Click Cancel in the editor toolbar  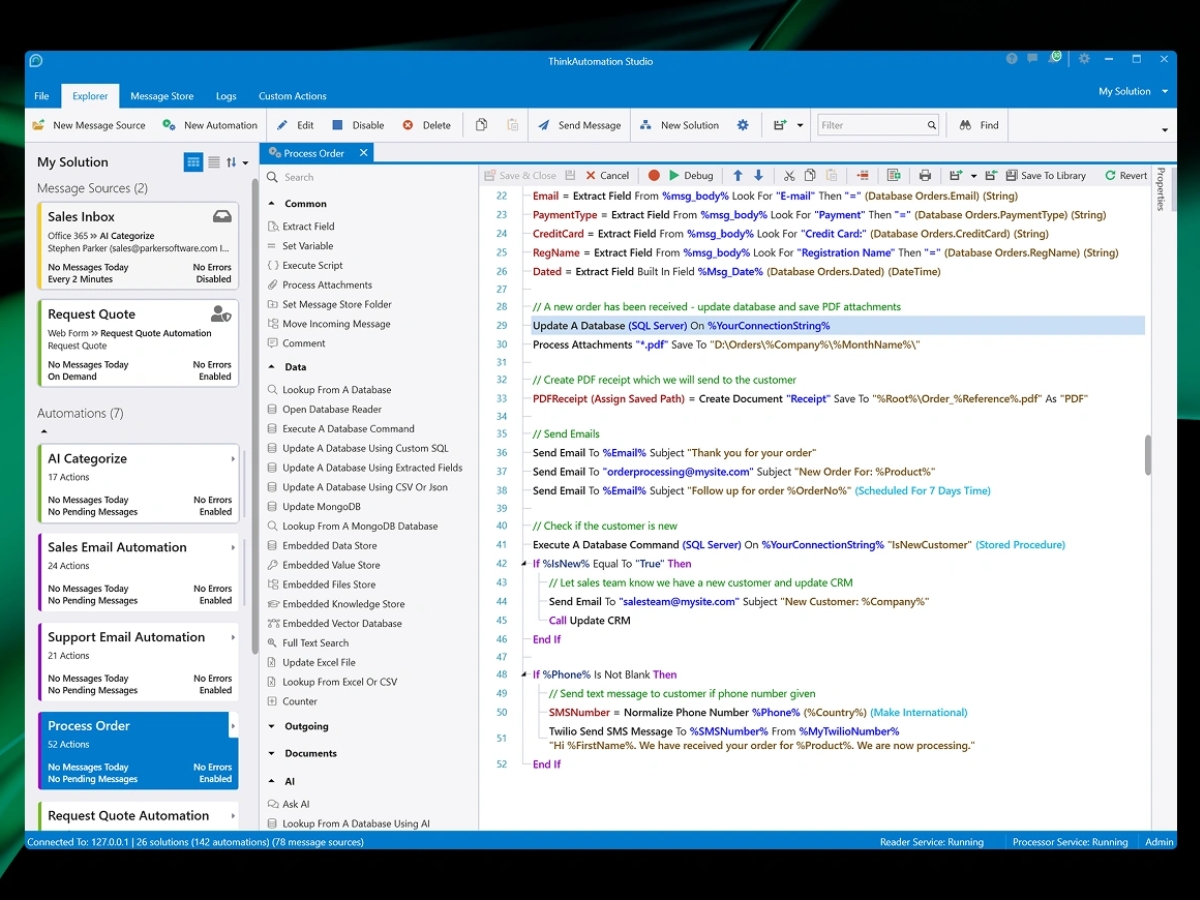coord(607,175)
